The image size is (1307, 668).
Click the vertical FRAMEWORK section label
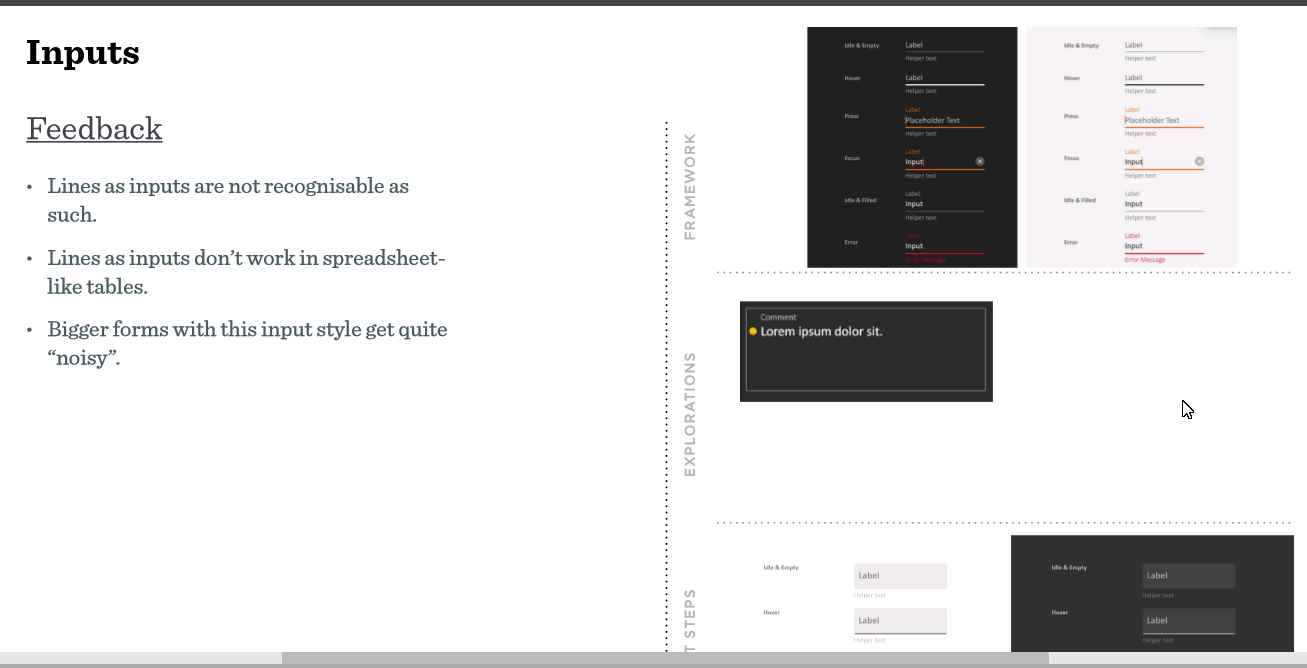pyautogui.click(x=690, y=186)
